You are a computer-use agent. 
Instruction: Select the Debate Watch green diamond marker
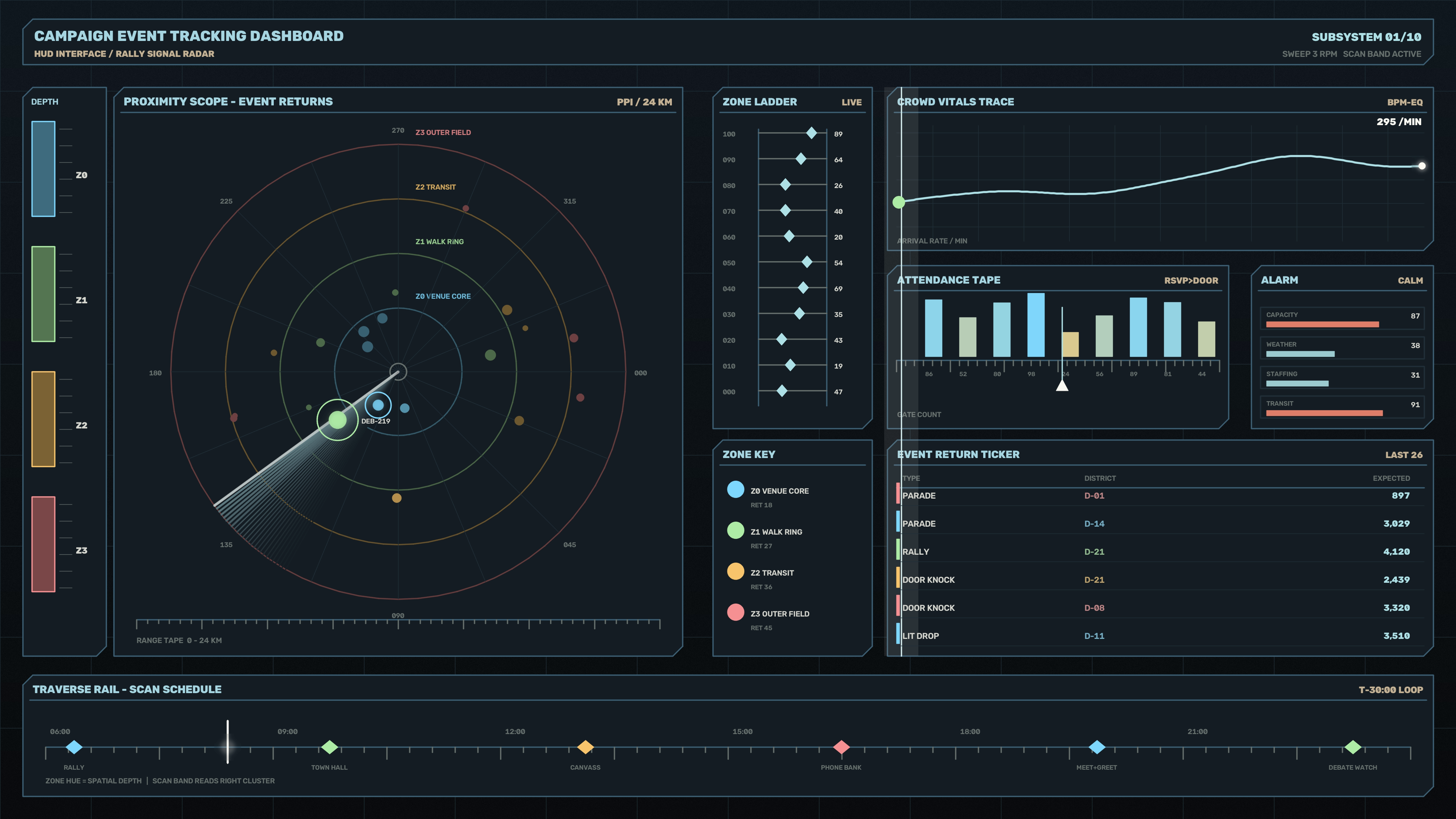pos(1353,747)
